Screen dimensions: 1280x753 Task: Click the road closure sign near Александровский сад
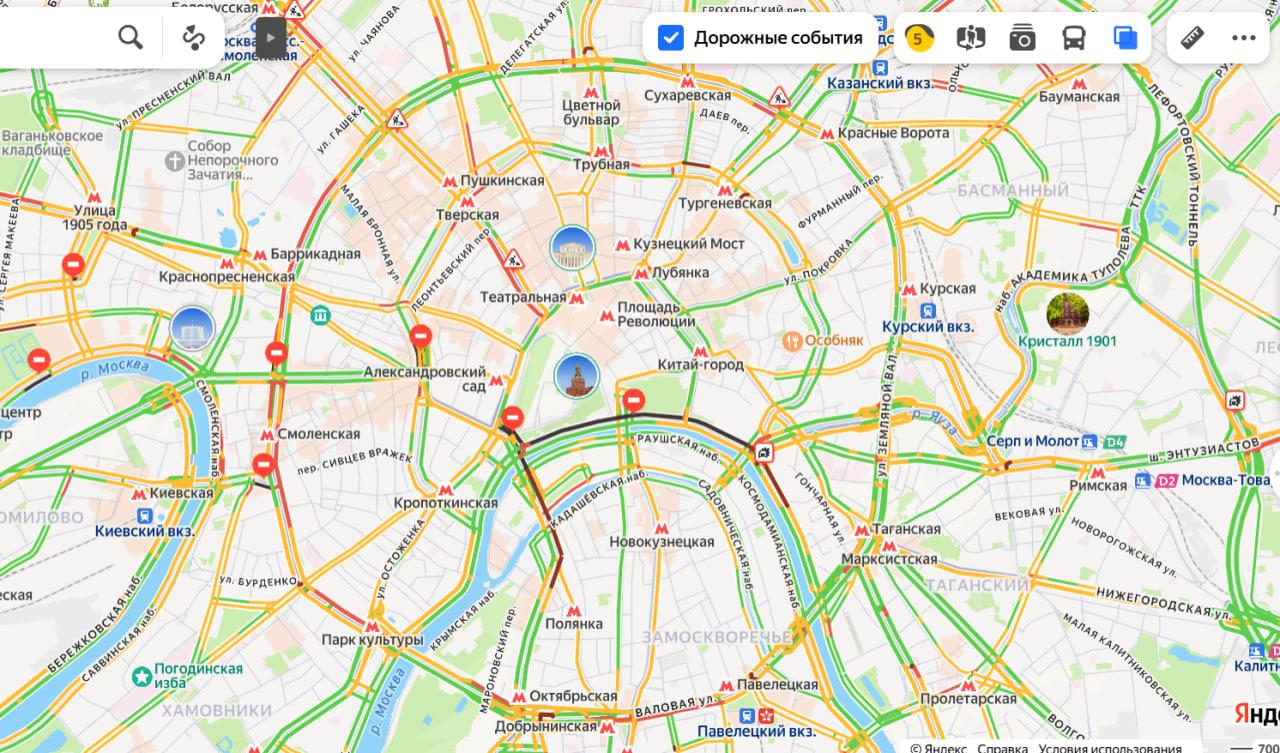pyautogui.click(x=421, y=335)
